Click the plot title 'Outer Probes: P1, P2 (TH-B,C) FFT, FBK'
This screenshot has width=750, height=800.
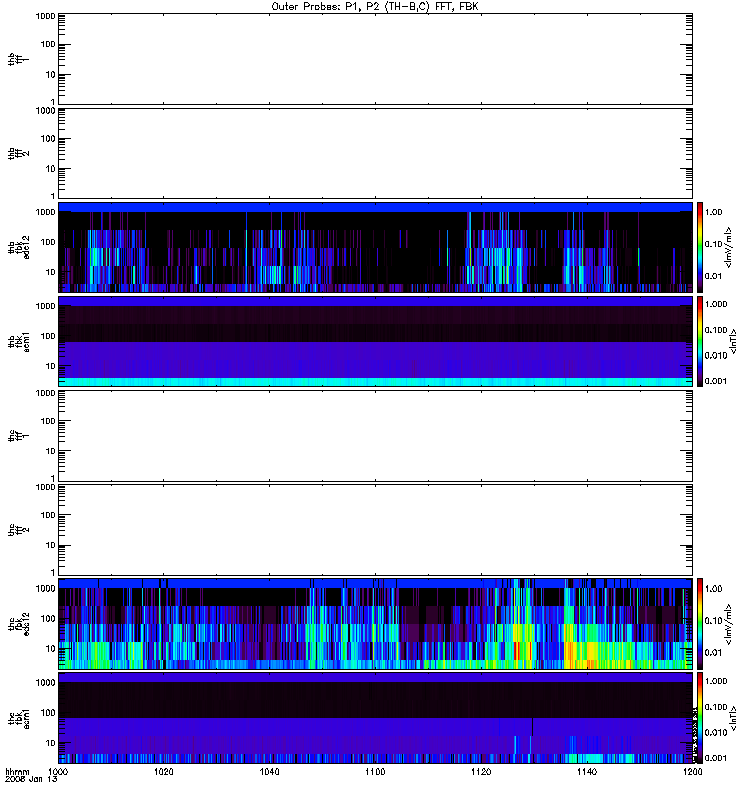375,7
